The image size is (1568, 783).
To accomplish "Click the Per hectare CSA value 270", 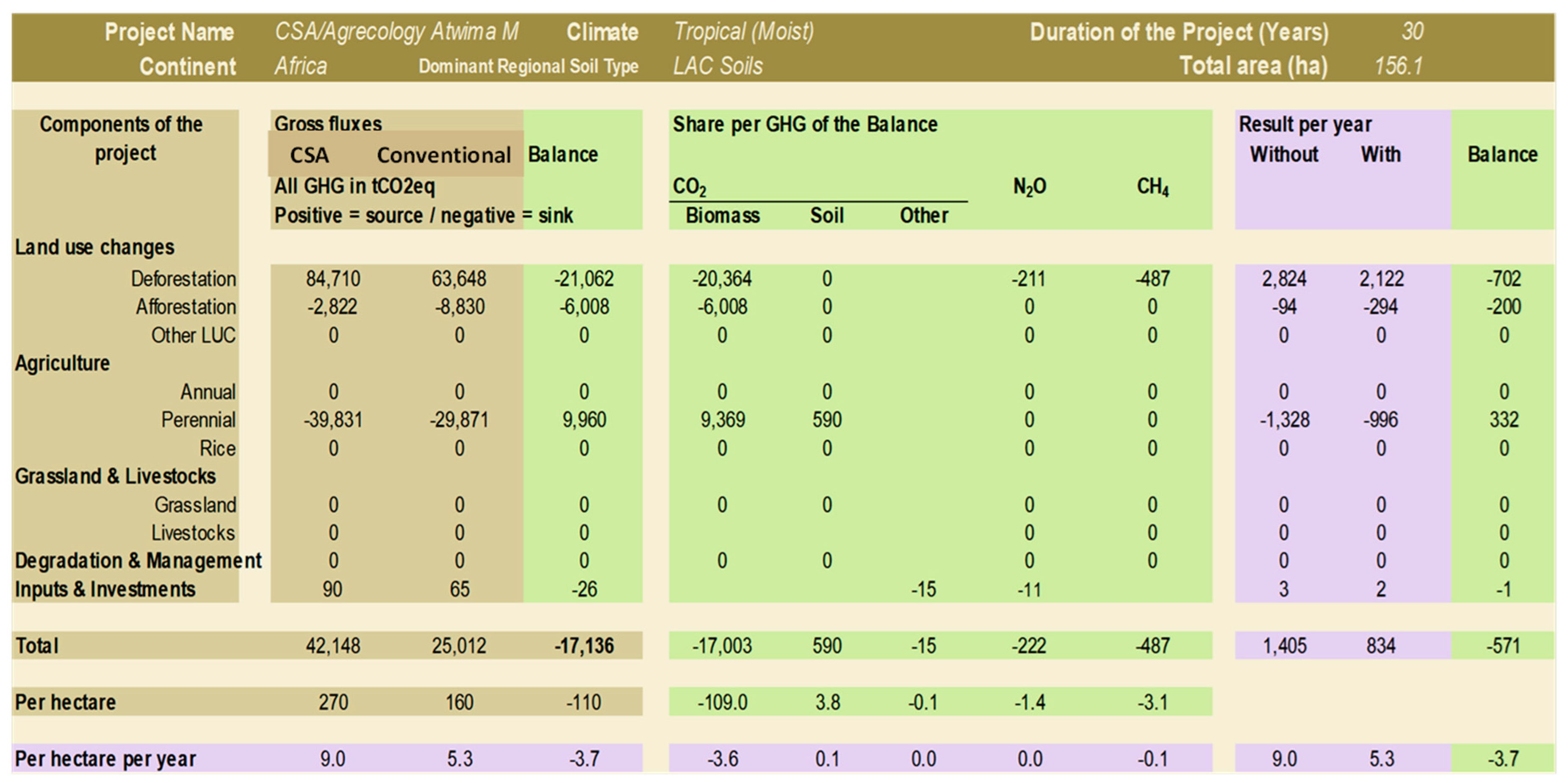I will click(333, 702).
